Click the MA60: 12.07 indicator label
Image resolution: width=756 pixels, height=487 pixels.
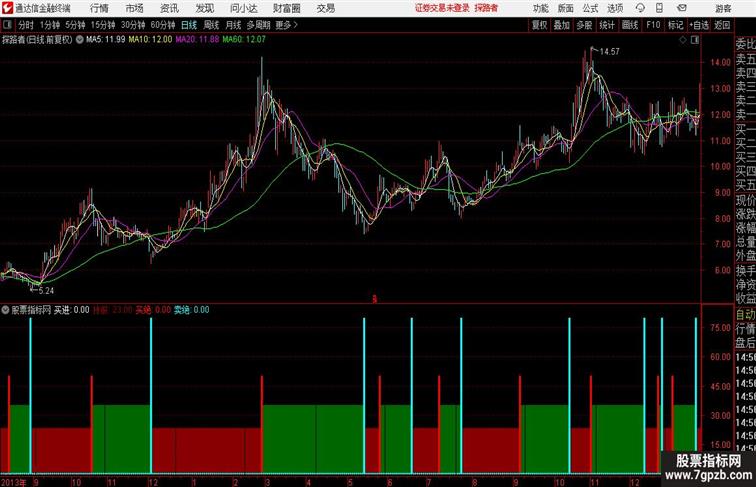click(244, 40)
